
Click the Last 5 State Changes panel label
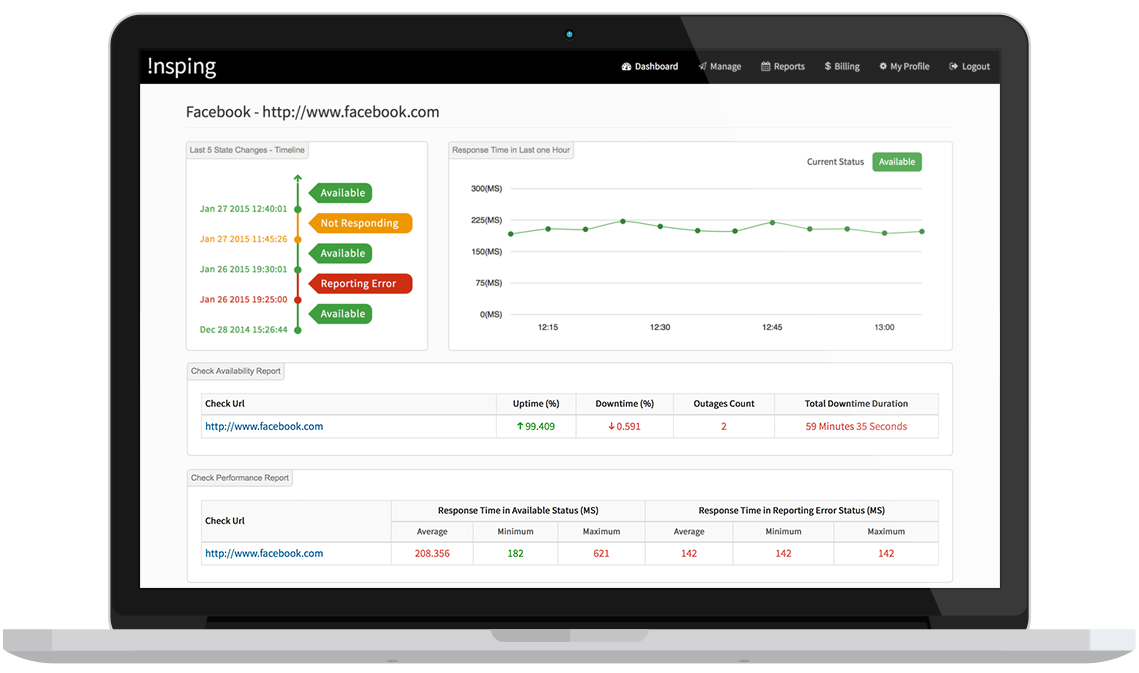click(247, 150)
